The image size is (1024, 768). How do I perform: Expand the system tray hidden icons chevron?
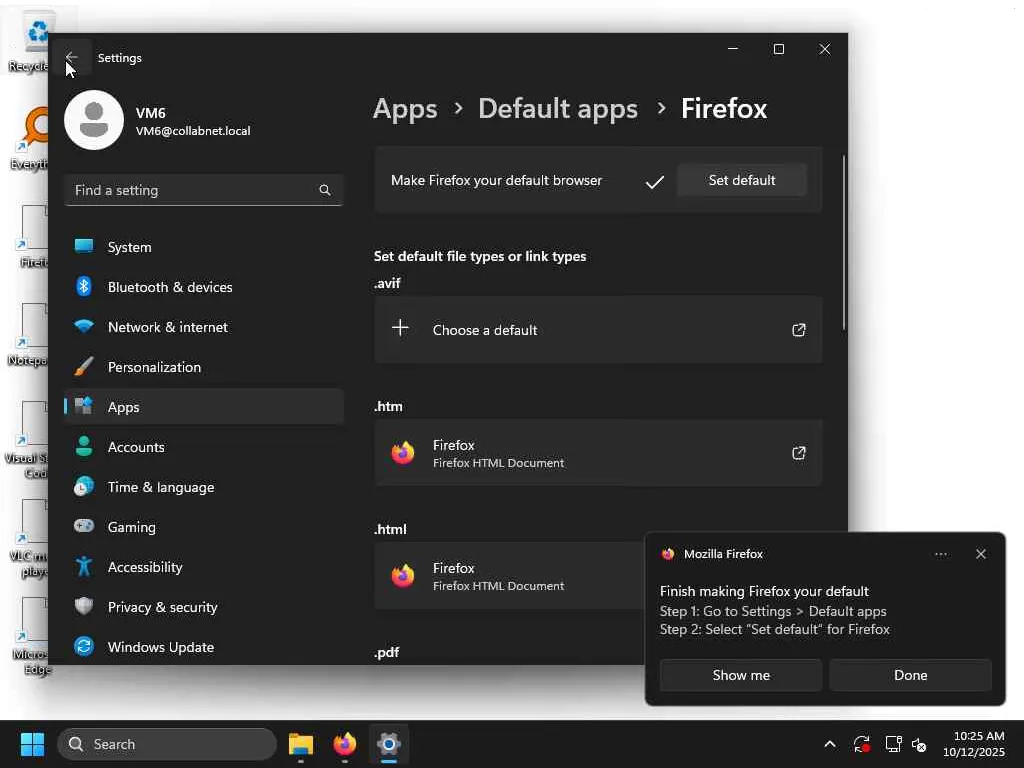pyautogui.click(x=829, y=744)
